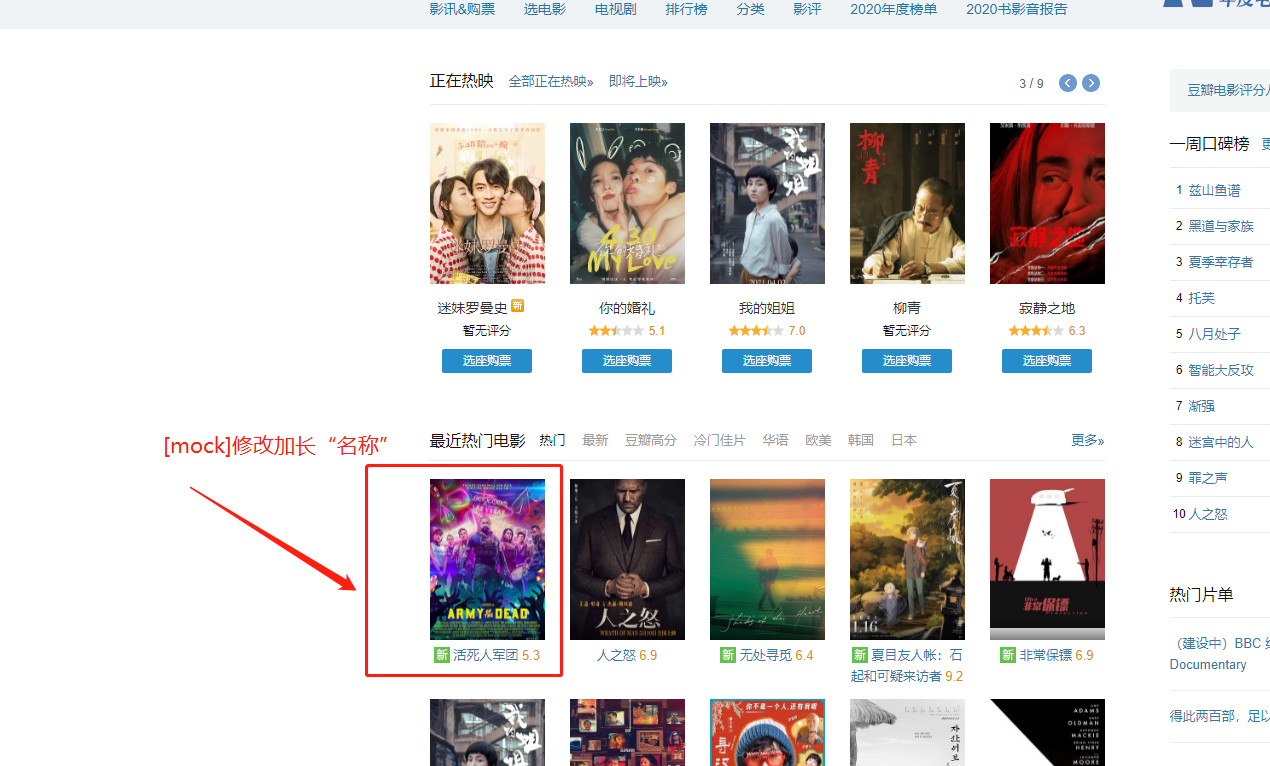Open 黑道与家族 in 一周口碑榜
This screenshot has height=766, width=1270.
[1221, 226]
